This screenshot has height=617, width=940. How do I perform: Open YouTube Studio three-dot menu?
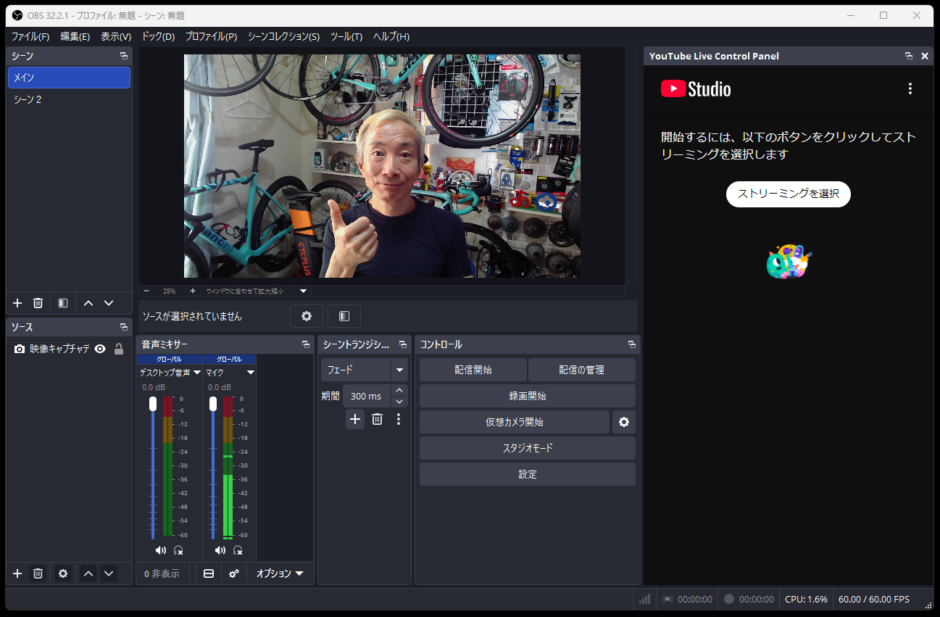(910, 89)
